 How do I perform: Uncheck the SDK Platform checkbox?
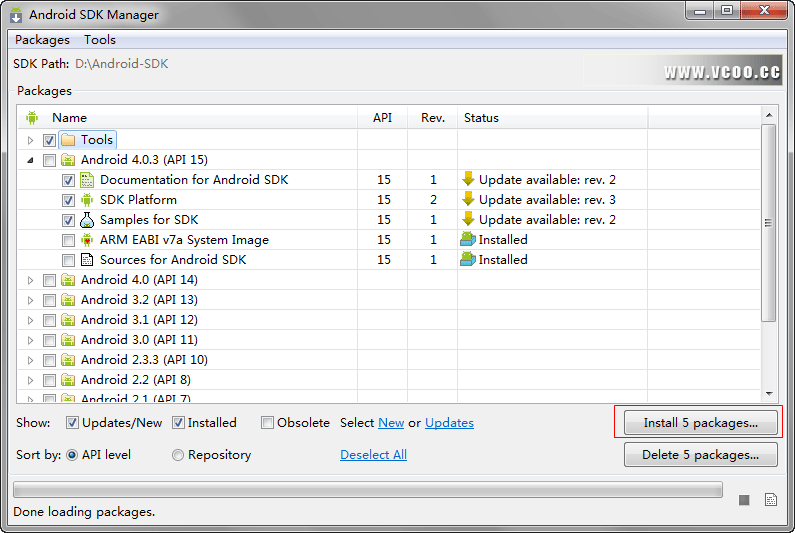(68, 200)
